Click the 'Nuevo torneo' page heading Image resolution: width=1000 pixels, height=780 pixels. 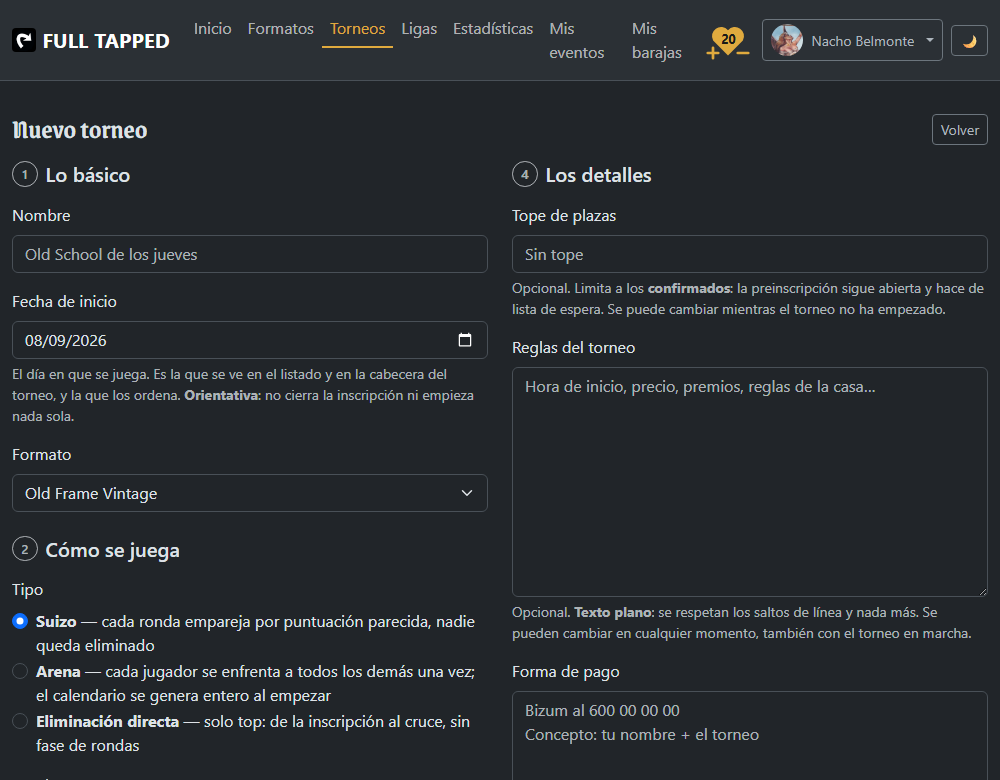tap(80, 130)
